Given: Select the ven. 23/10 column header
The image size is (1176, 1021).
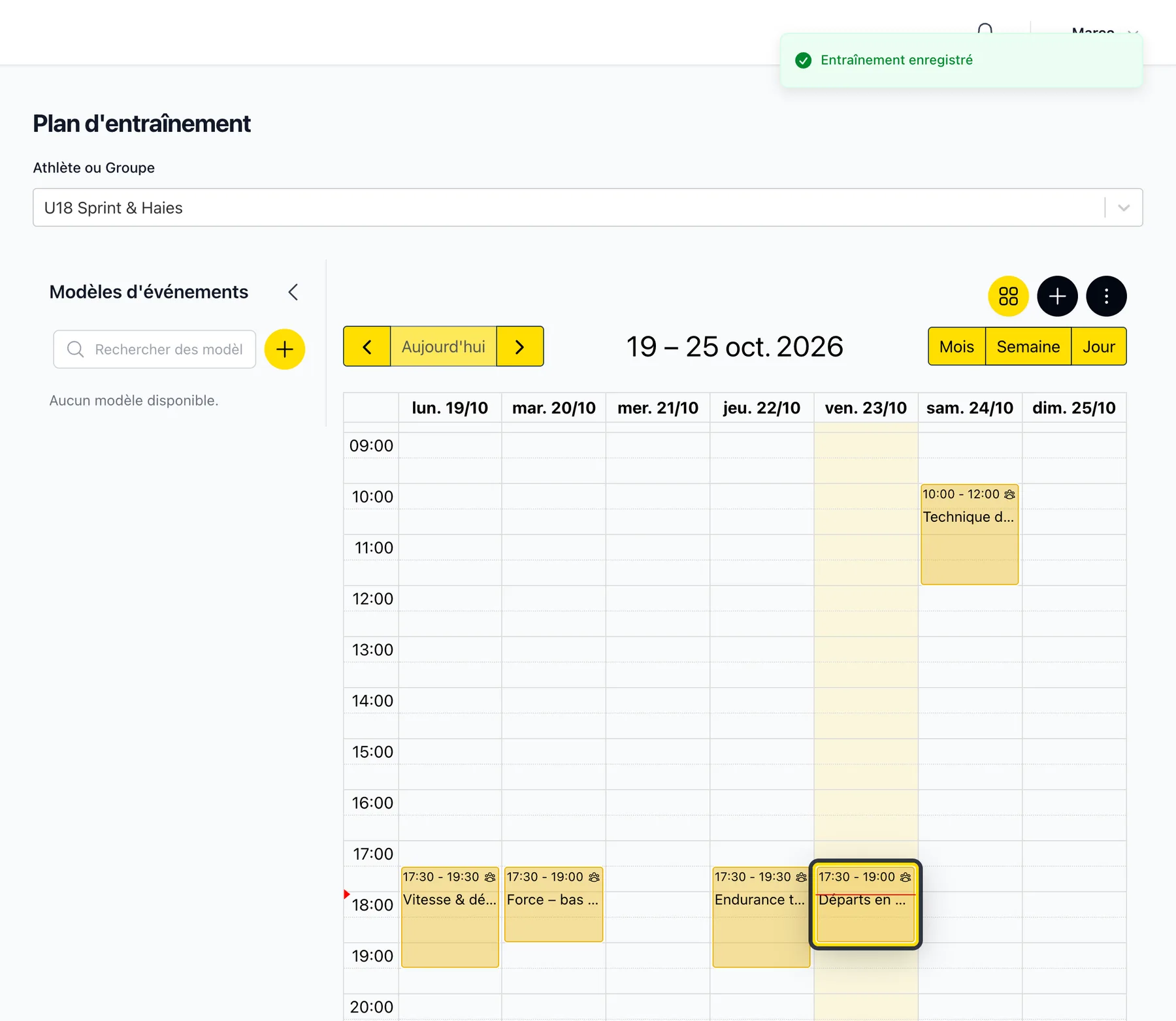Looking at the screenshot, I should [x=866, y=408].
